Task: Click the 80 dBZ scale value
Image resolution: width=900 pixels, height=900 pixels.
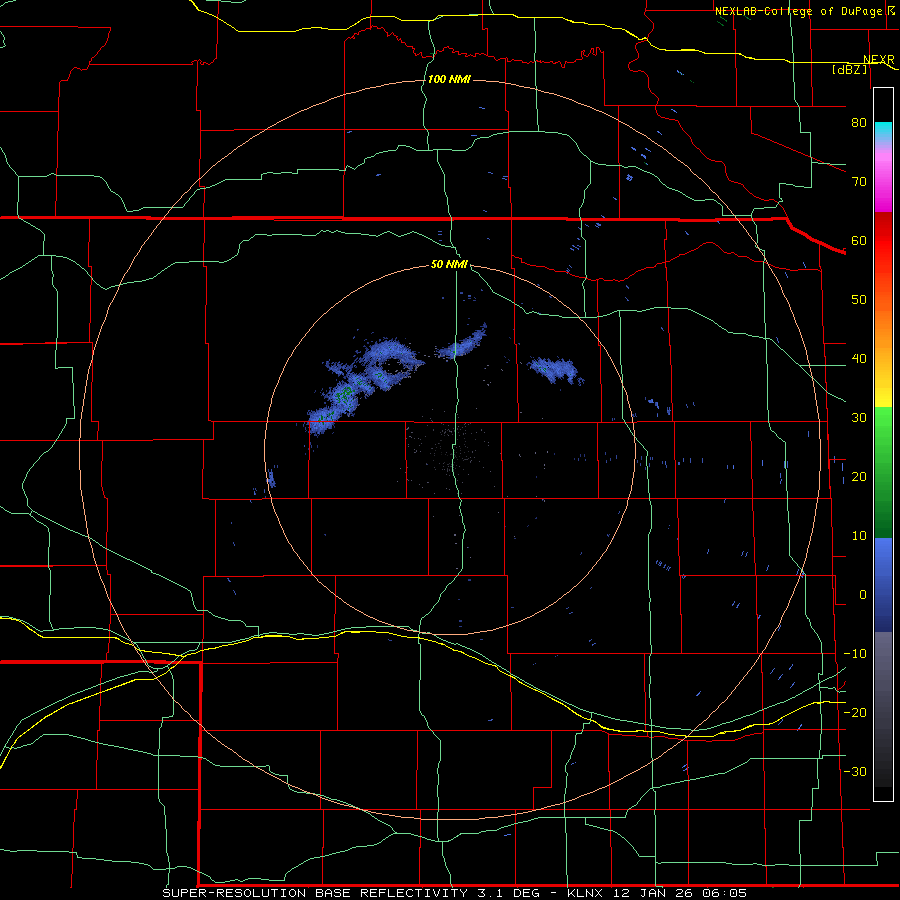Action: coord(859,123)
